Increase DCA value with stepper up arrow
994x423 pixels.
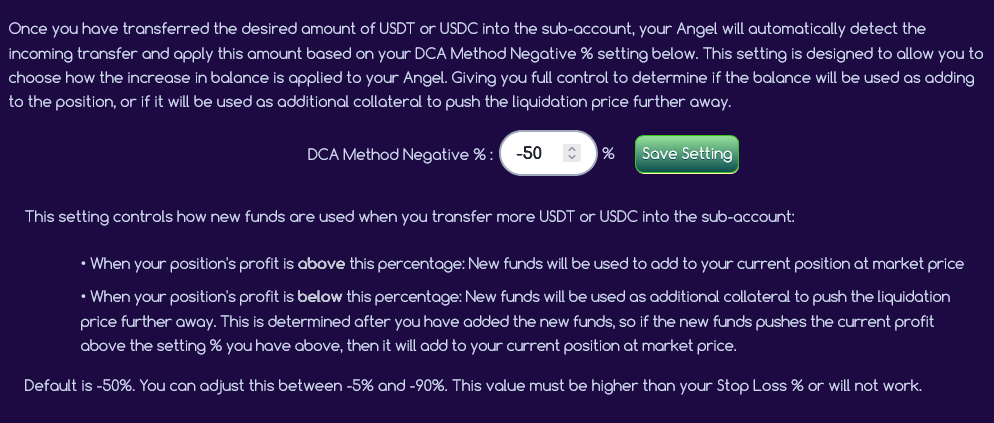pos(571,149)
